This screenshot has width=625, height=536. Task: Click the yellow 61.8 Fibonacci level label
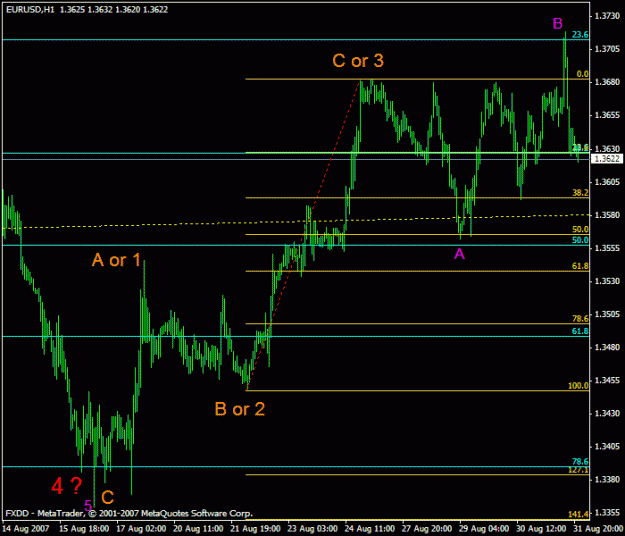point(580,266)
